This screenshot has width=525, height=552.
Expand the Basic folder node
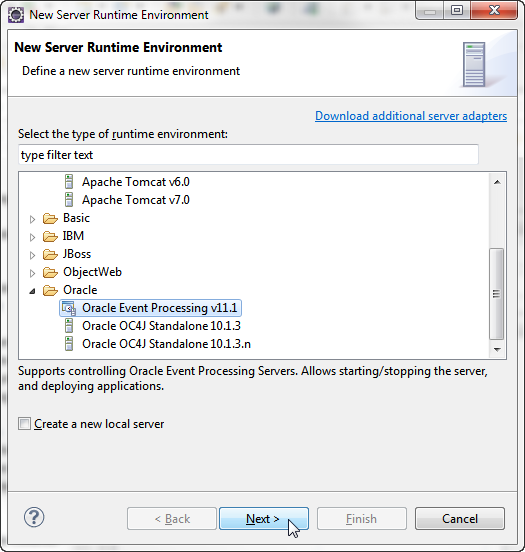[32, 219]
